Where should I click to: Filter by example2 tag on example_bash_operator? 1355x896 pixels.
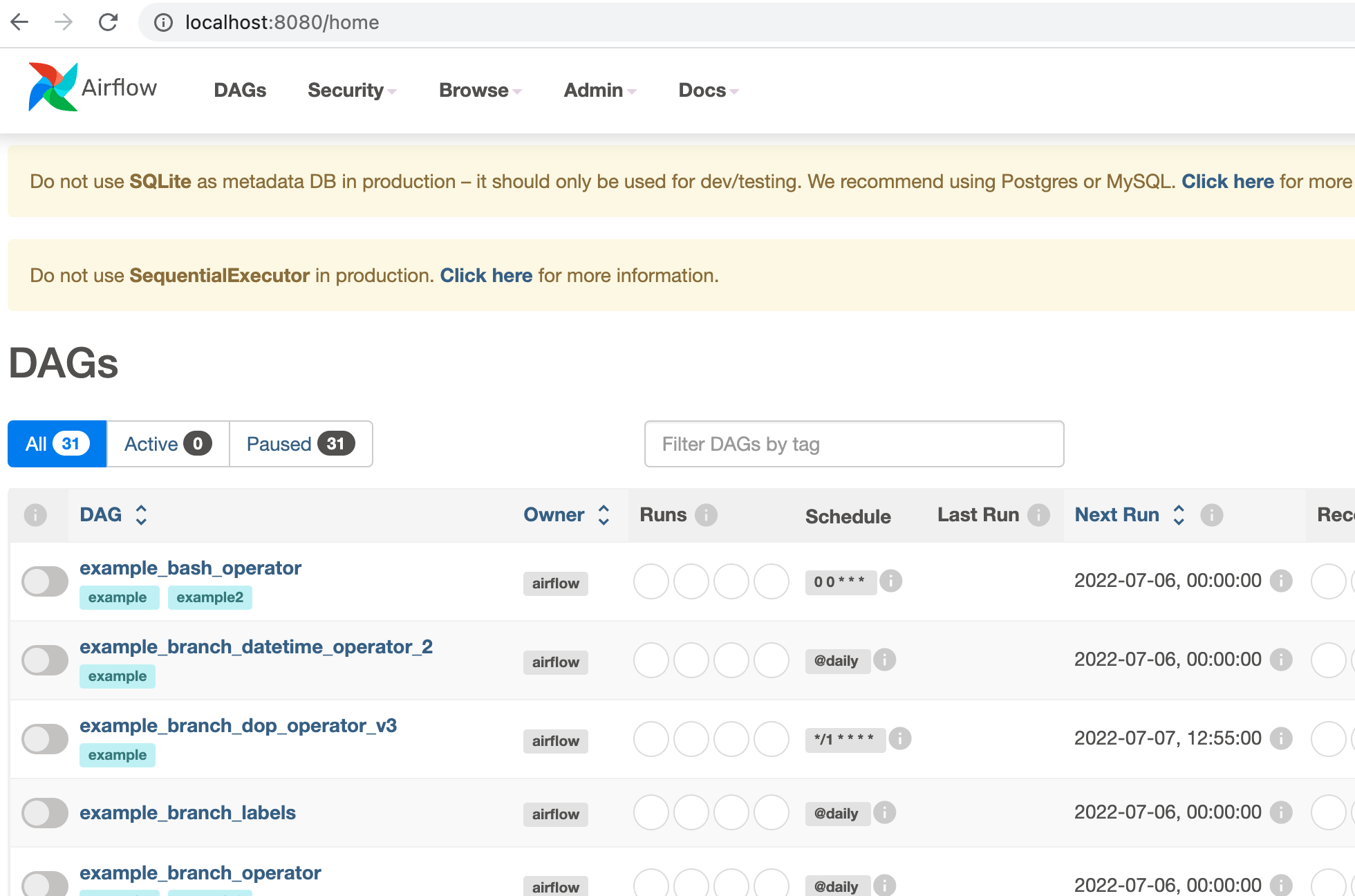(x=209, y=597)
